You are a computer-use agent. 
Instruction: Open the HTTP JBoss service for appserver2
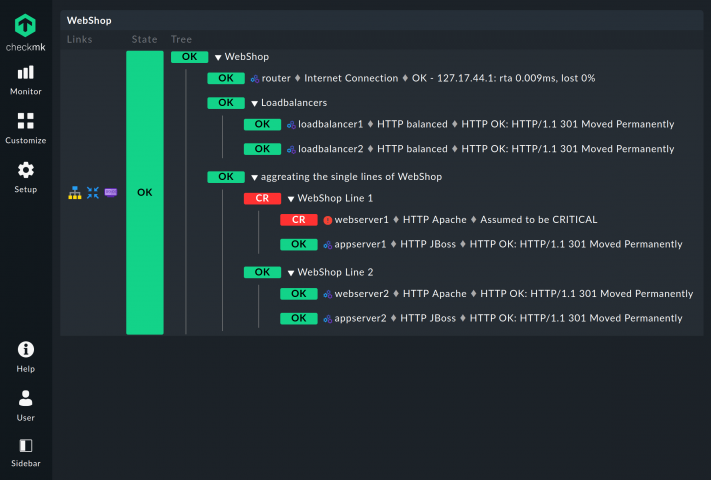point(429,319)
